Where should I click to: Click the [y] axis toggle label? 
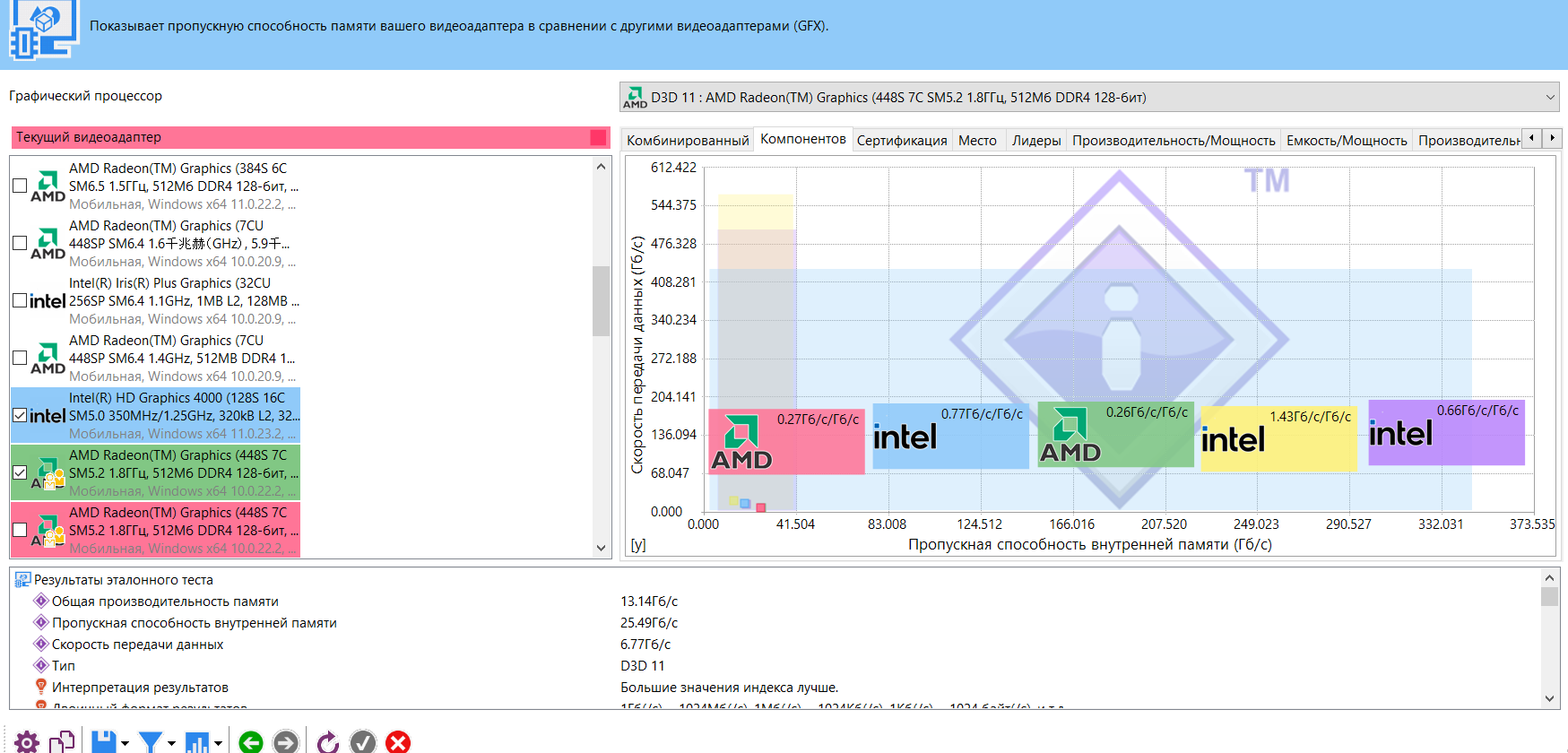click(637, 544)
